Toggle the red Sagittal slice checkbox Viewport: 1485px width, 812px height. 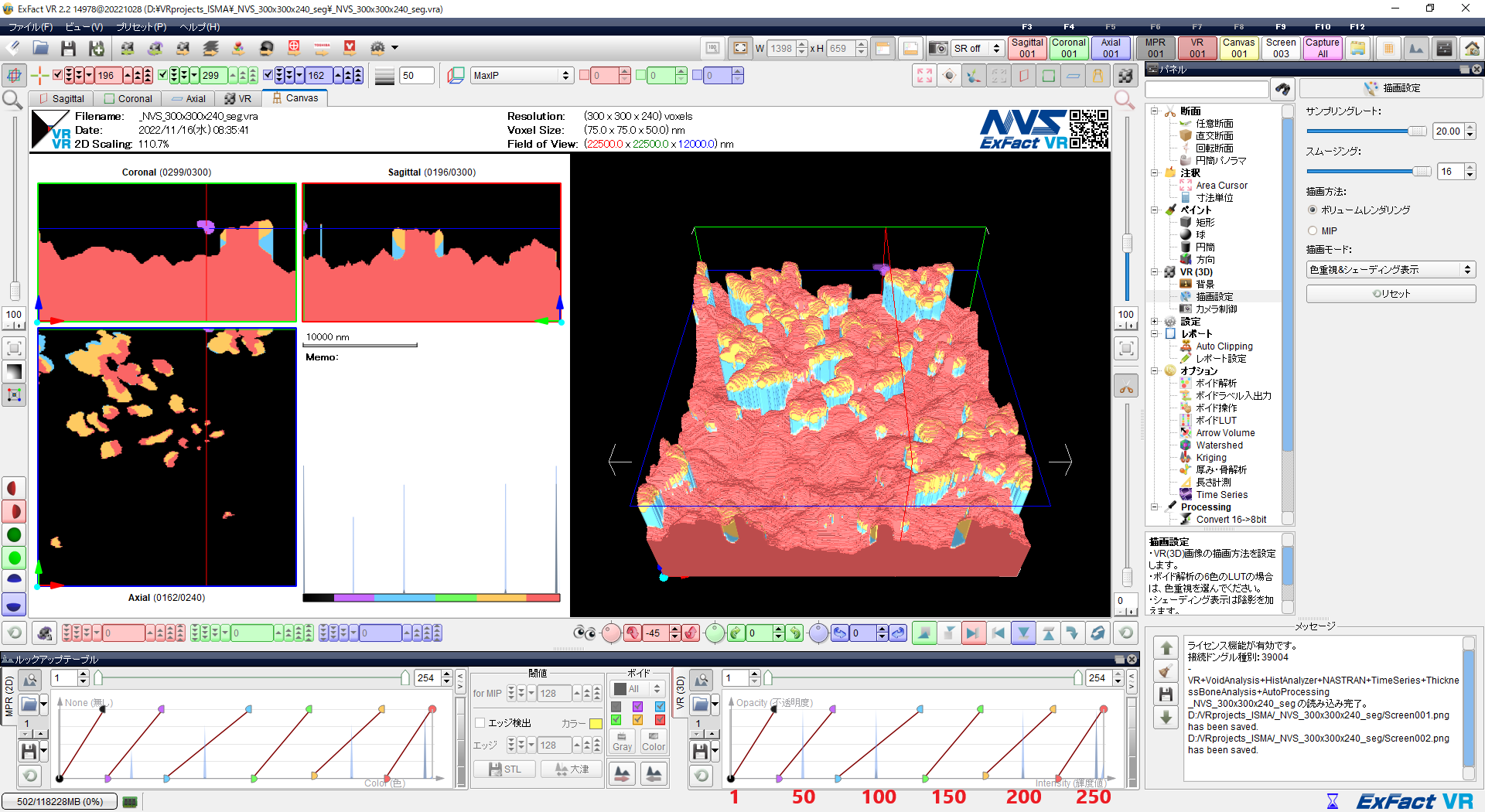(x=58, y=75)
